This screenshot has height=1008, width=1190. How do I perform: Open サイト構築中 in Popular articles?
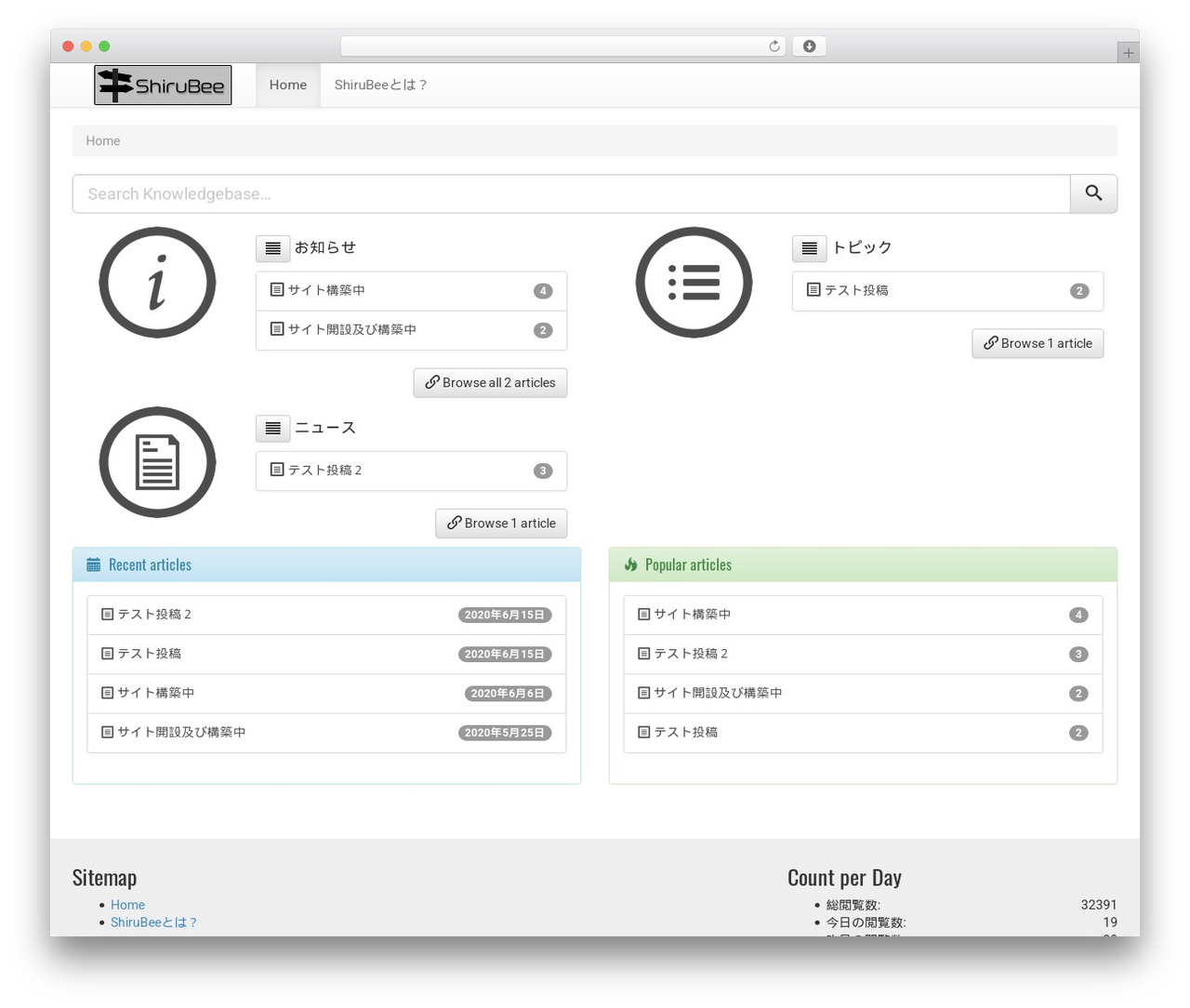(x=863, y=615)
